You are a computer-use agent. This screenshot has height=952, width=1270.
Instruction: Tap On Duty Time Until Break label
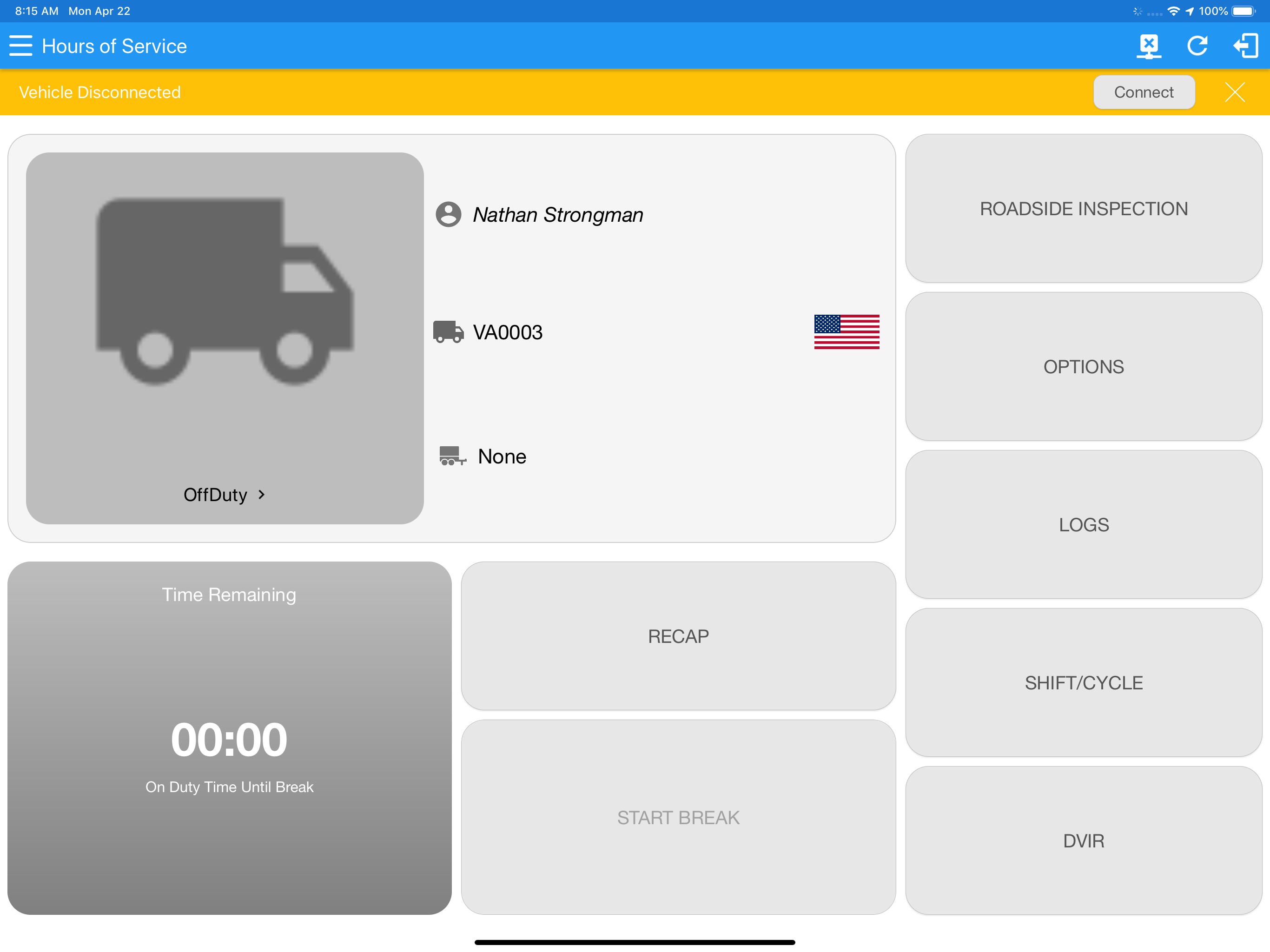[229, 787]
